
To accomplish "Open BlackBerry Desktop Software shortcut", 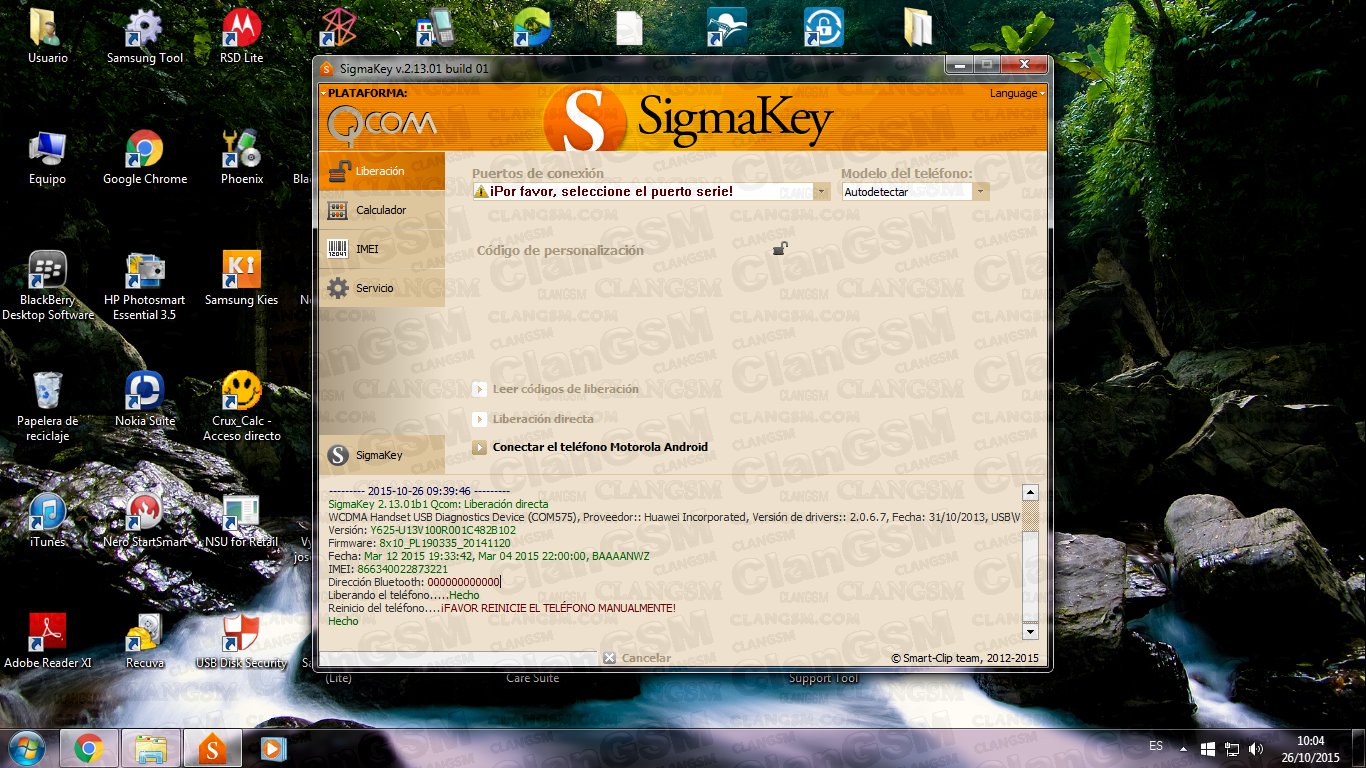I will pyautogui.click(x=47, y=285).
